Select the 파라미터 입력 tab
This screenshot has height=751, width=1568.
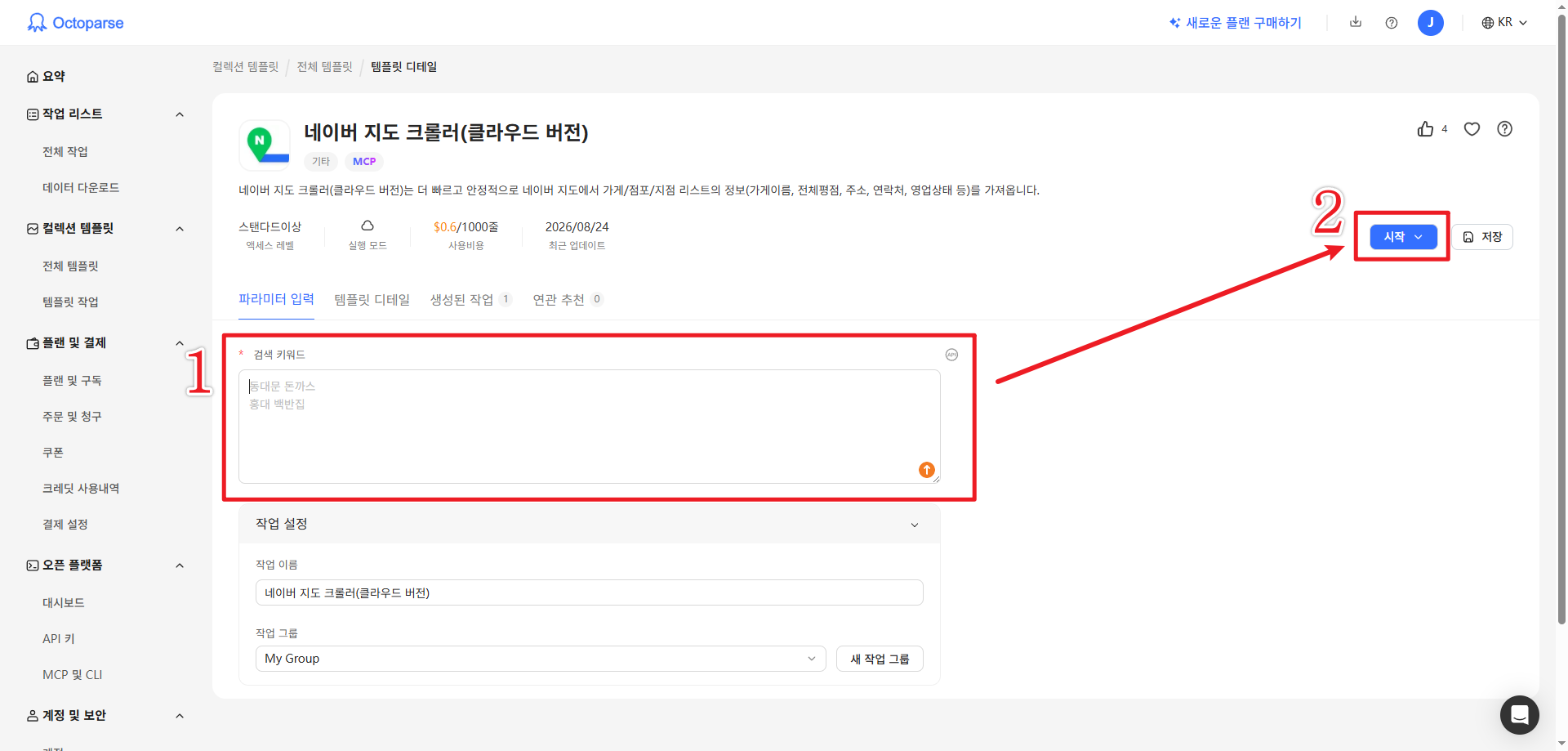point(276,299)
